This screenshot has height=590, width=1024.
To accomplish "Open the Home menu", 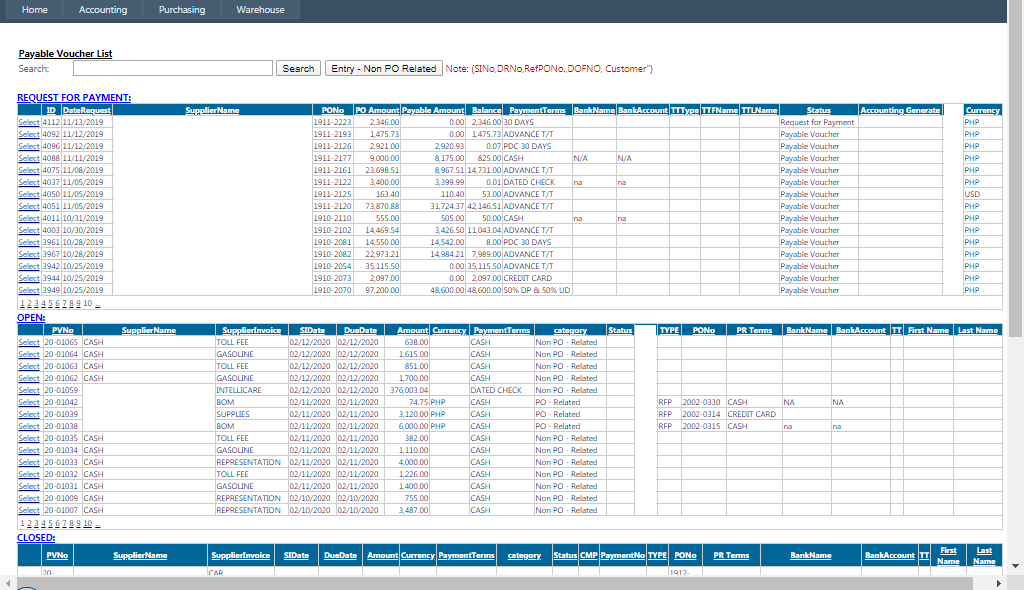I will tap(35, 10).
